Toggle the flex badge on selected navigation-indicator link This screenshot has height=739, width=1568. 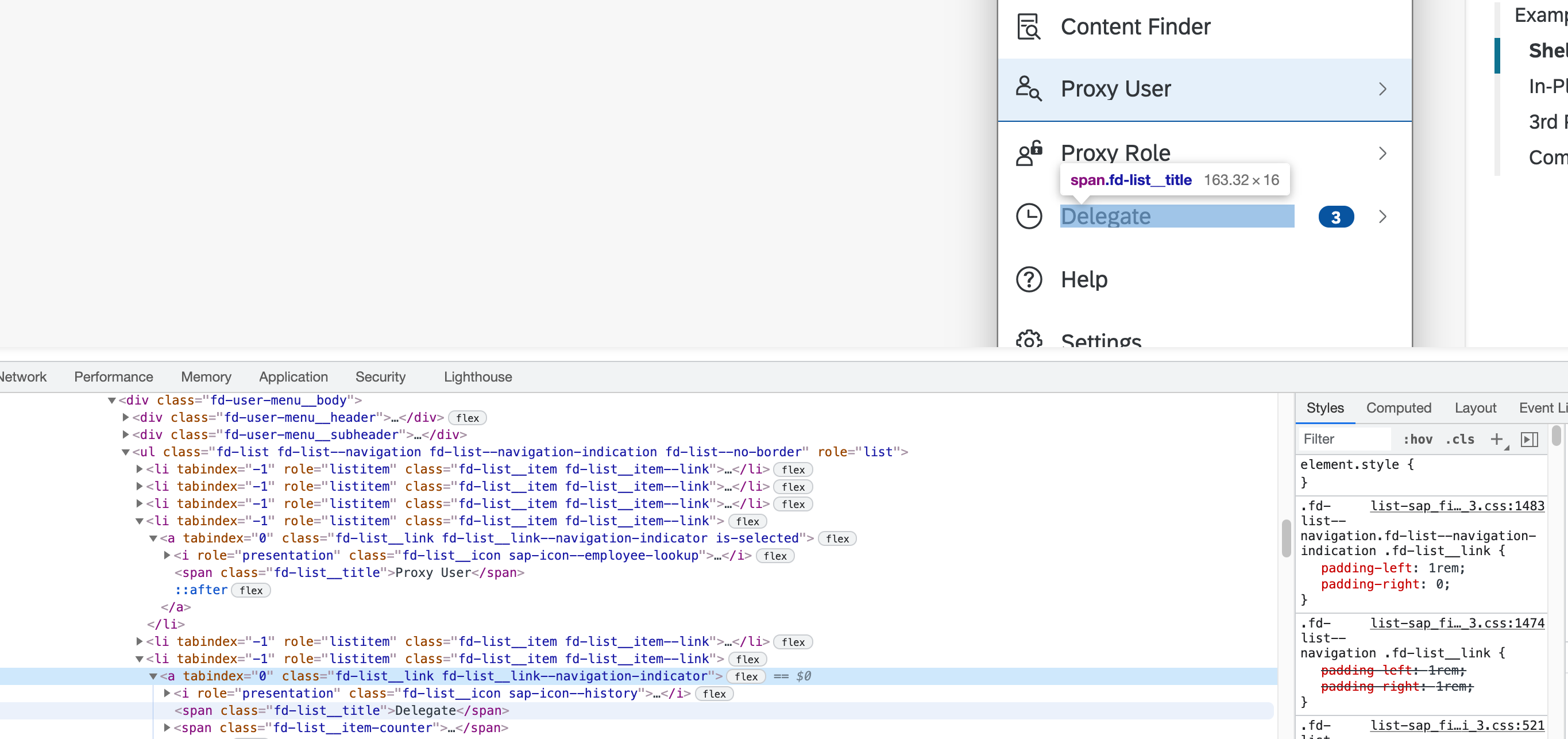837,538
